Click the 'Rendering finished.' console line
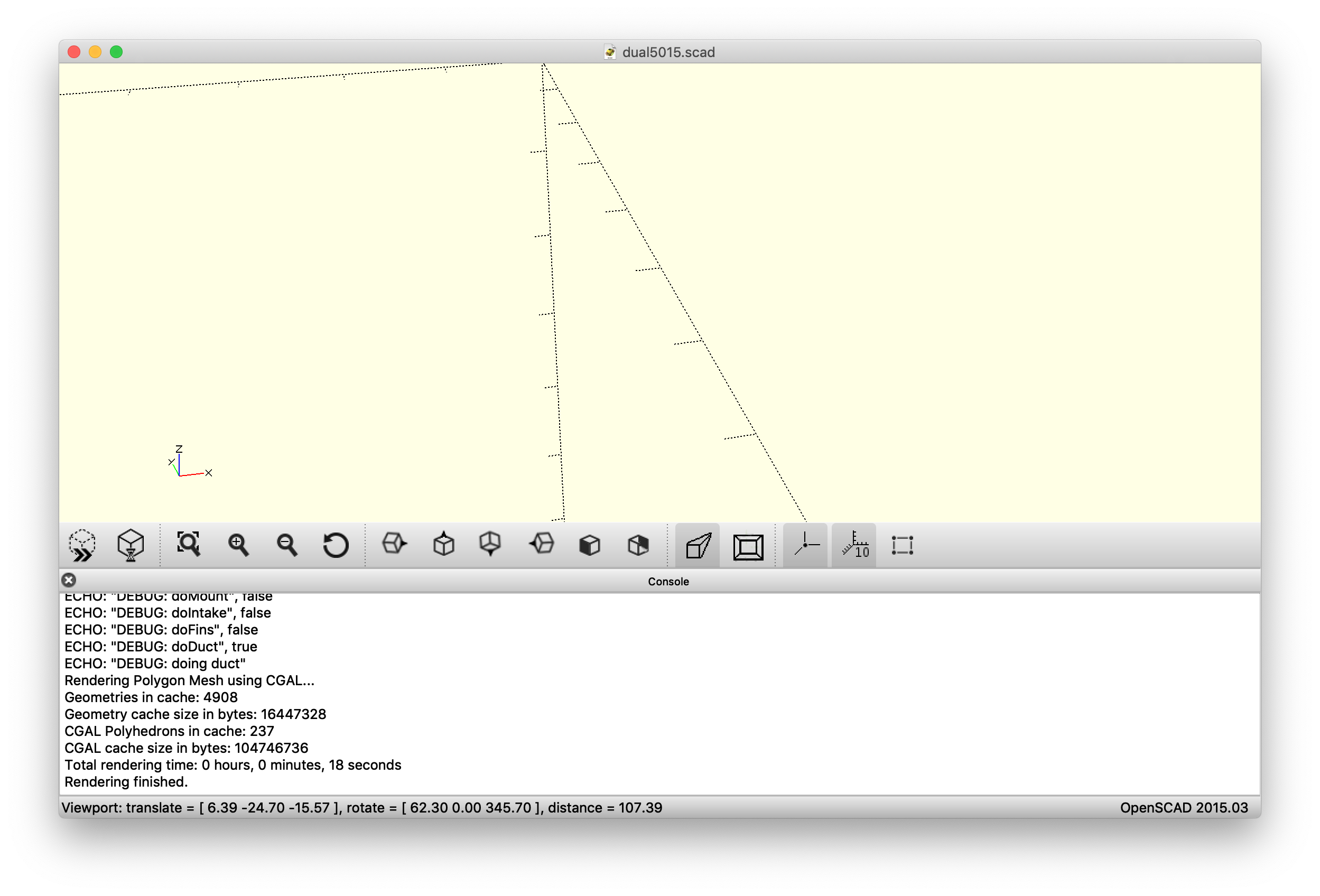 tap(126, 782)
